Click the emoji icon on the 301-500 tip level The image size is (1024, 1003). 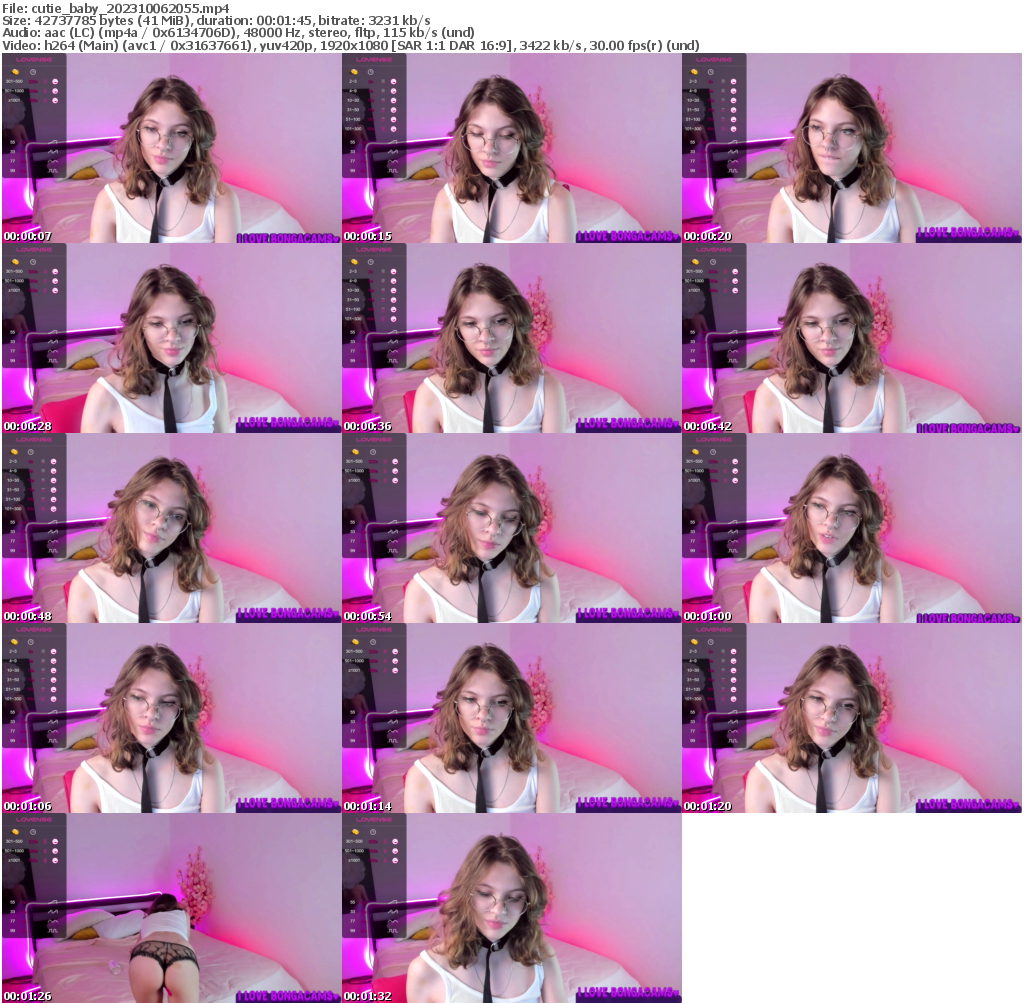pyautogui.click(x=55, y=81)
